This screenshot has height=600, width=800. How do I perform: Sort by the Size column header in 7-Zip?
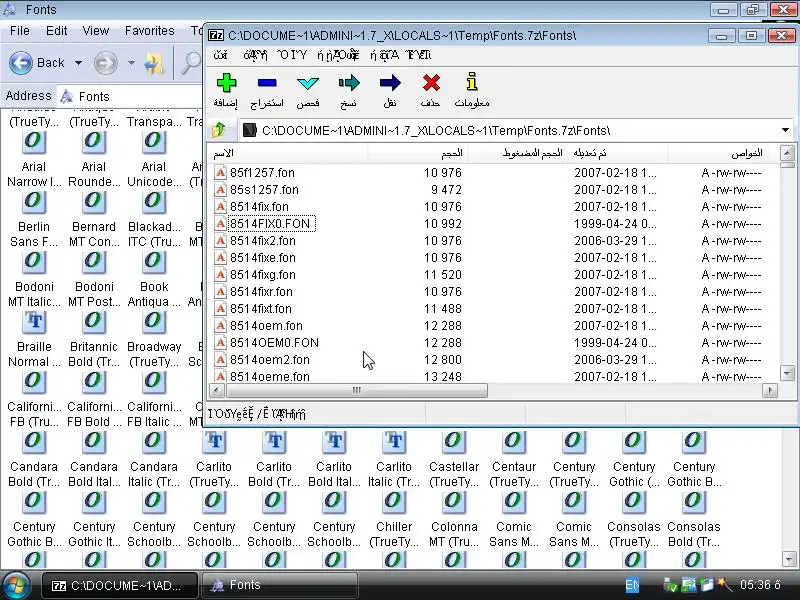[x=417, y=153]
